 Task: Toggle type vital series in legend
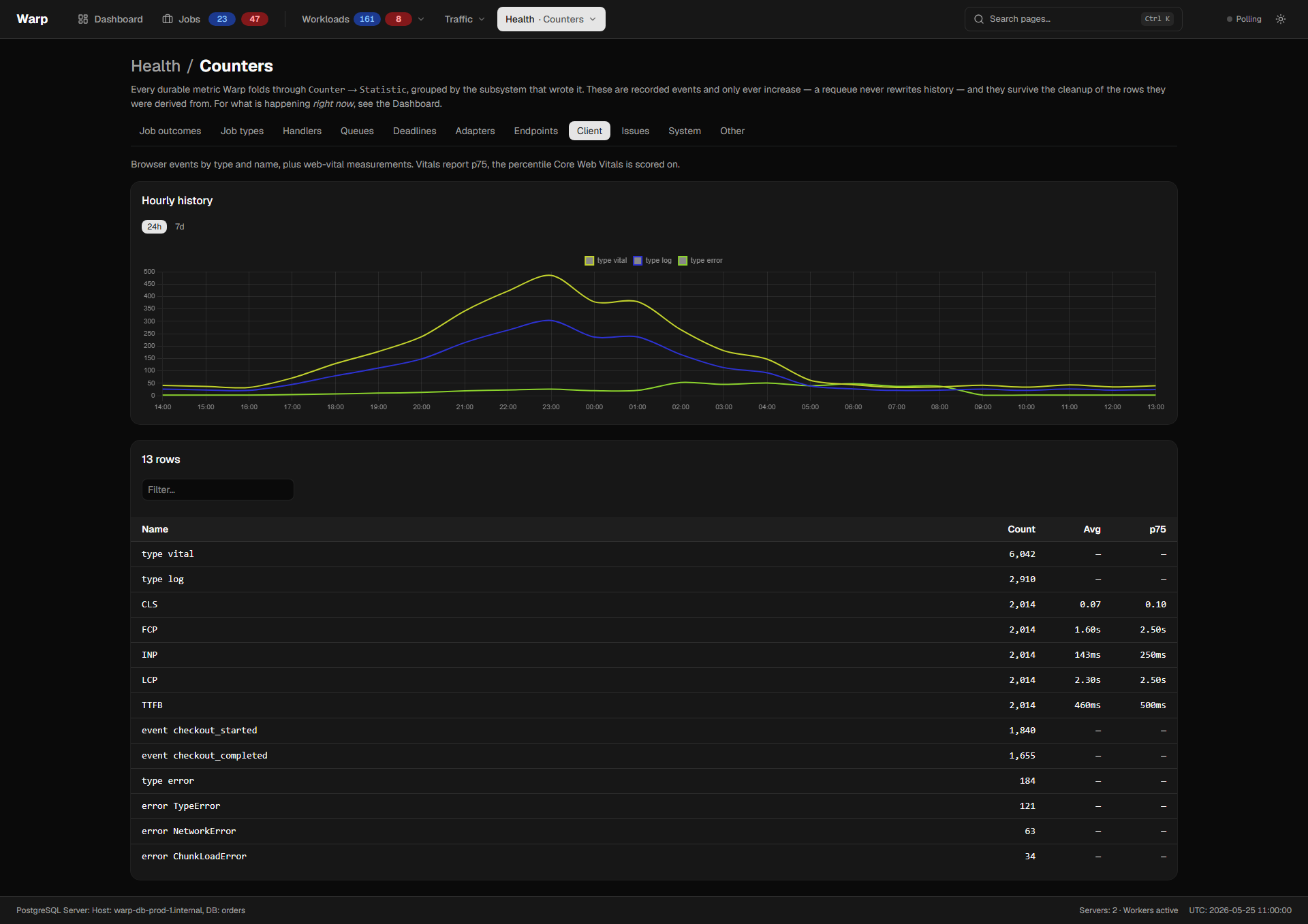click(x=606, y=261)
